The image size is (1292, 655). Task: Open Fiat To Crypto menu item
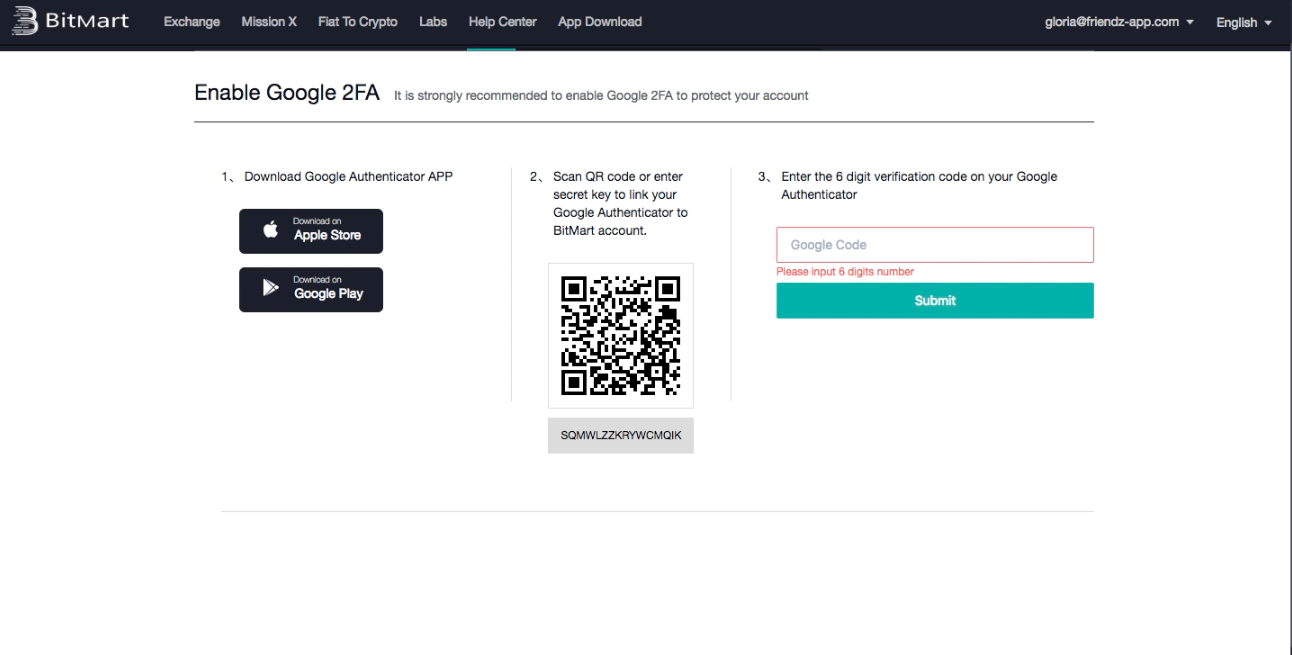(357, 22)
